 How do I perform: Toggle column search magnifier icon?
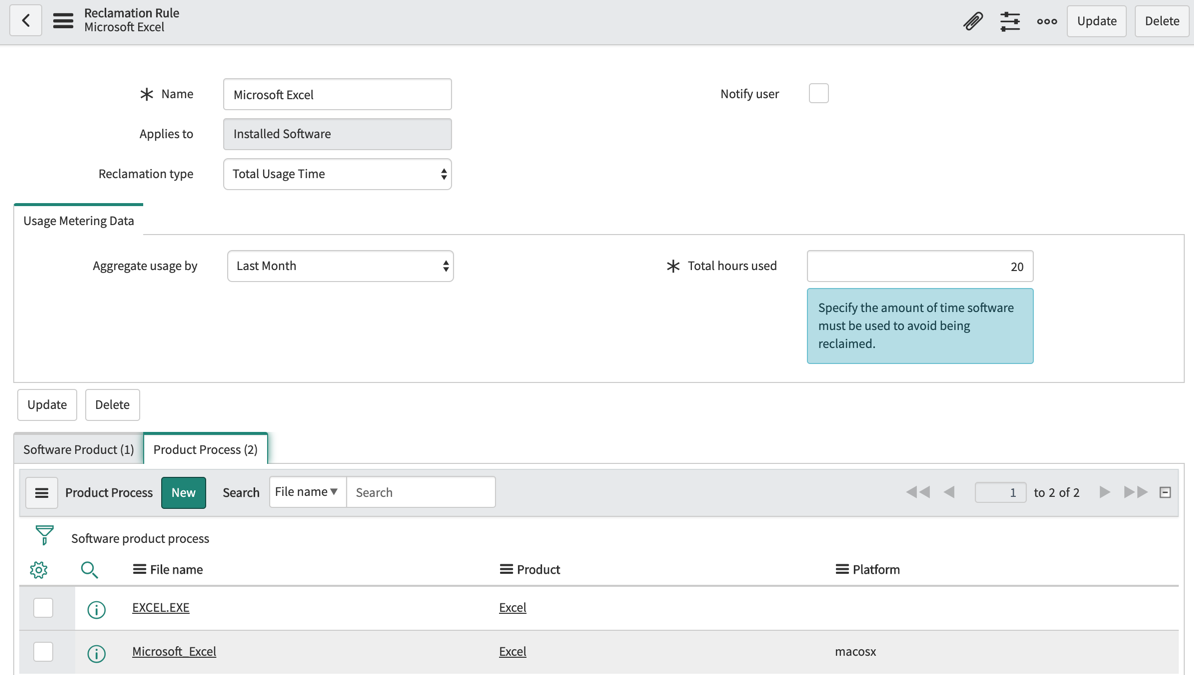89,570
